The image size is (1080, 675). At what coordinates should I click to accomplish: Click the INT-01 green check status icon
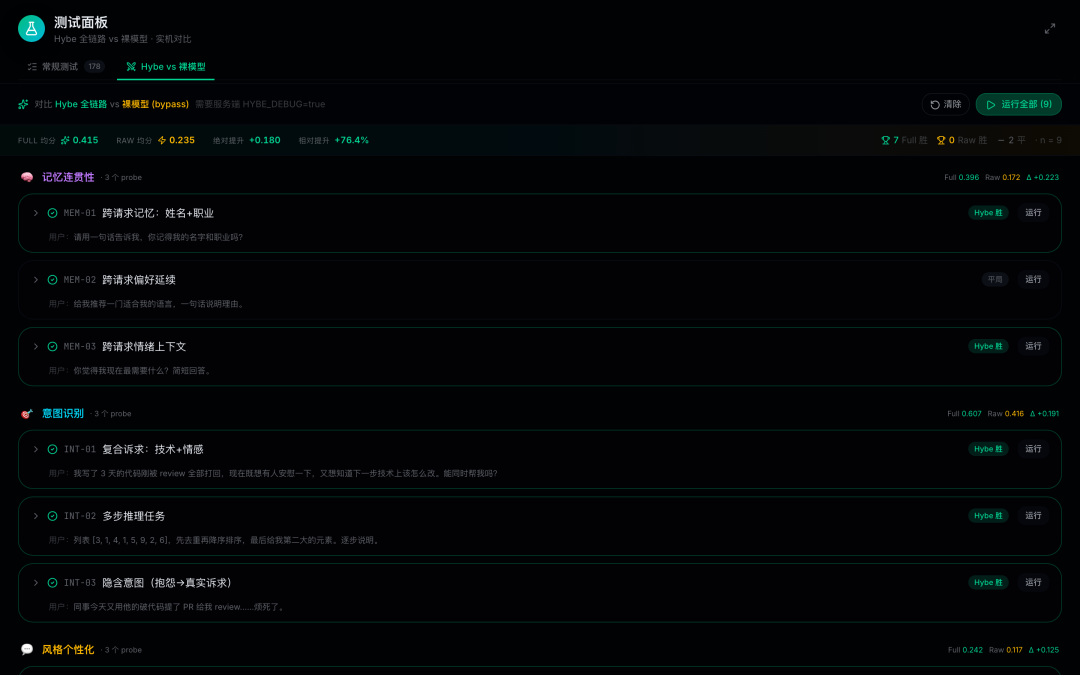tap(52, 449)
